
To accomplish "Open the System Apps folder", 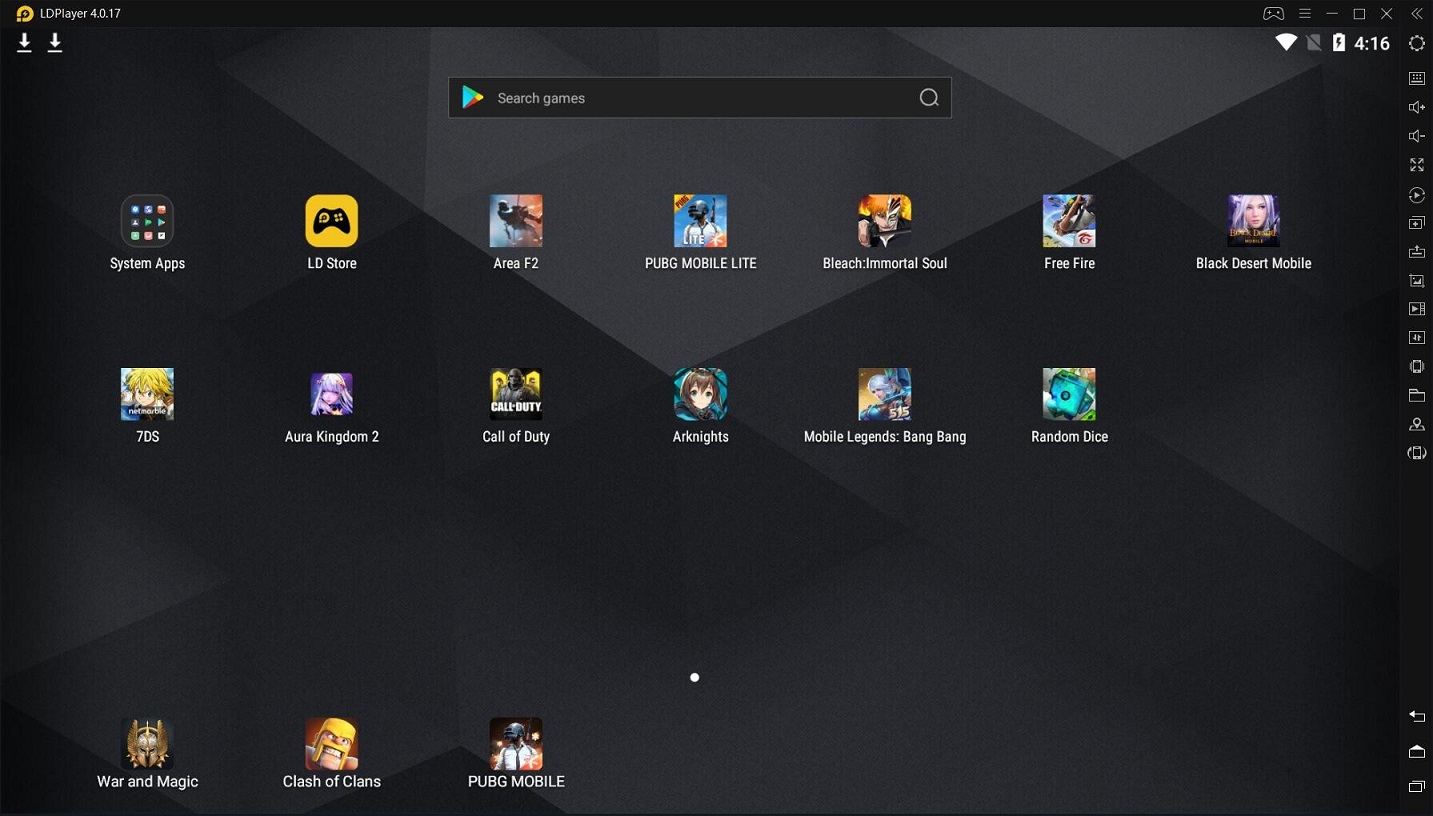I will point(147,221).
